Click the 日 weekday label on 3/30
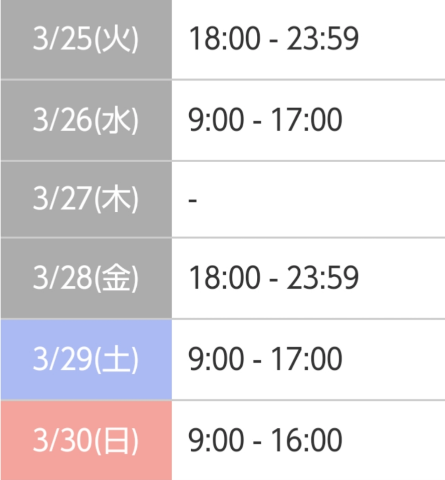445x480 pixels. click(115, 440)
